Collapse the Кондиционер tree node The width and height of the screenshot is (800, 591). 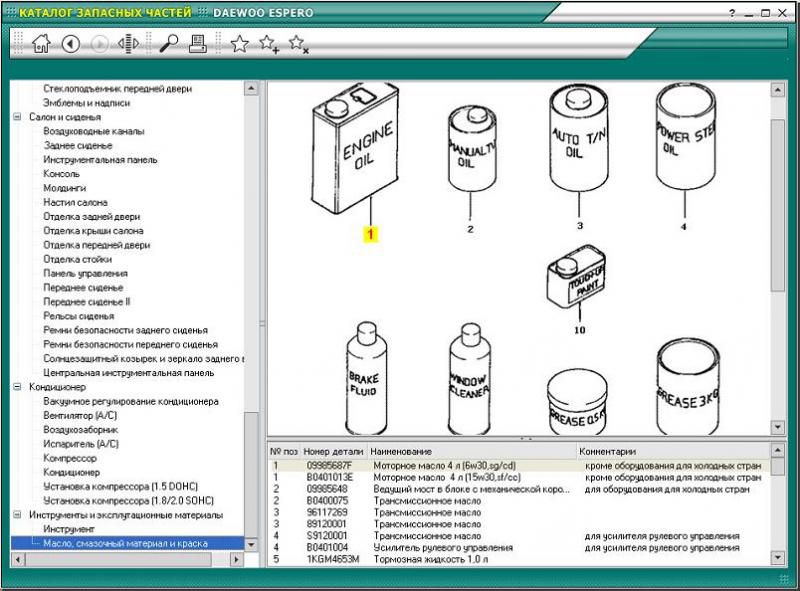click(17, 387)
